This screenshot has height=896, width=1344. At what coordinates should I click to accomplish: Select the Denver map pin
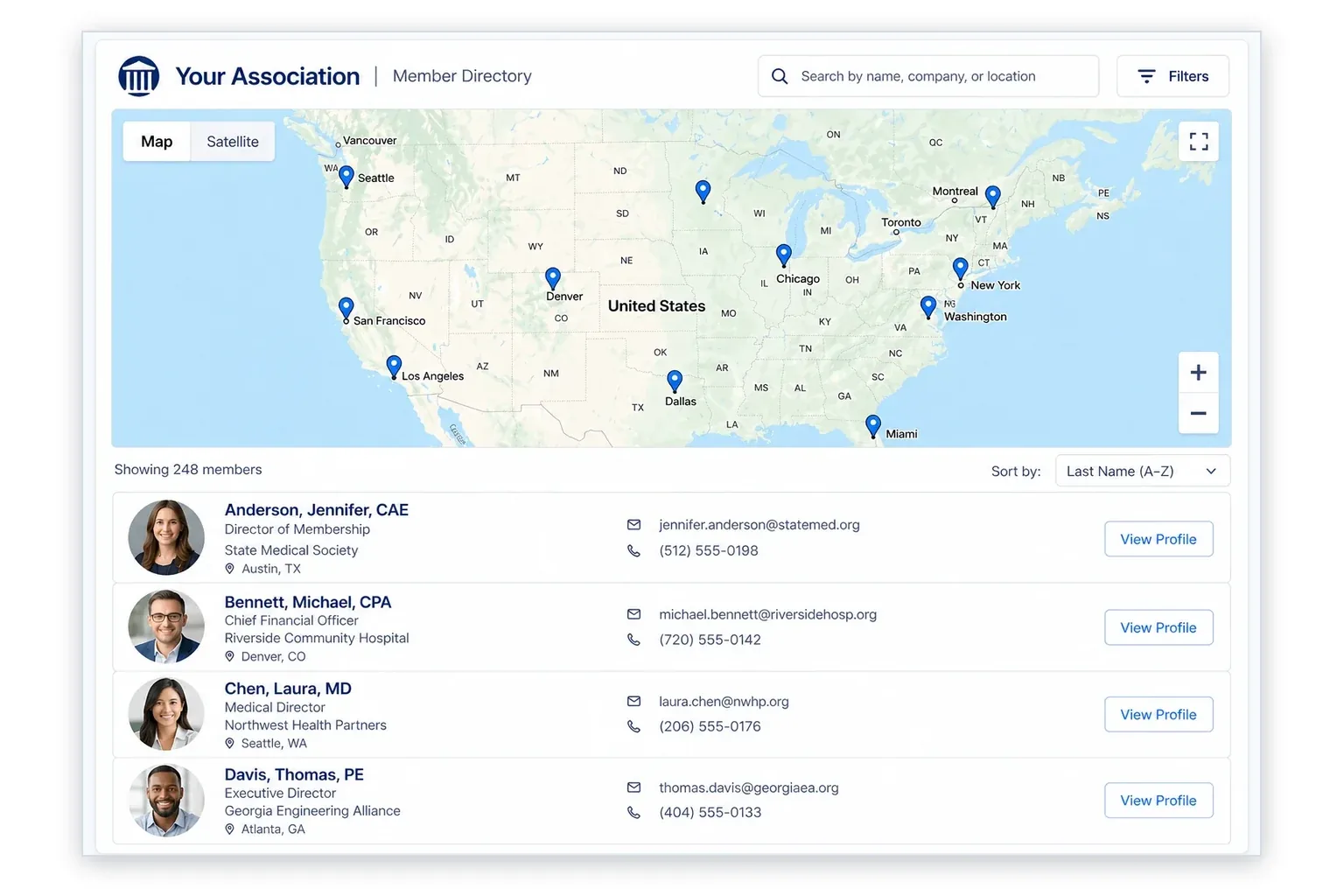pos(553,279)
